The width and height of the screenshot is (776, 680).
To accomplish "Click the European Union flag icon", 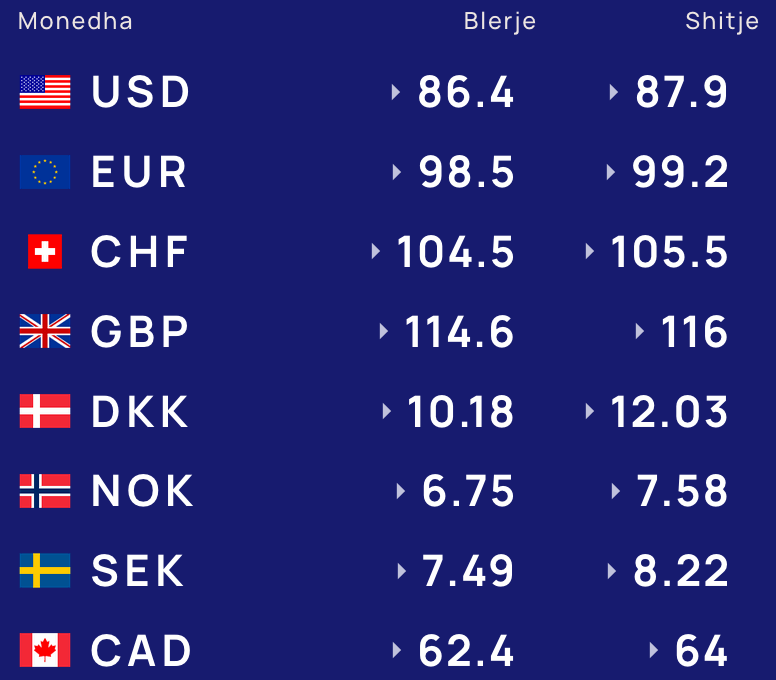I will point(45,172).
